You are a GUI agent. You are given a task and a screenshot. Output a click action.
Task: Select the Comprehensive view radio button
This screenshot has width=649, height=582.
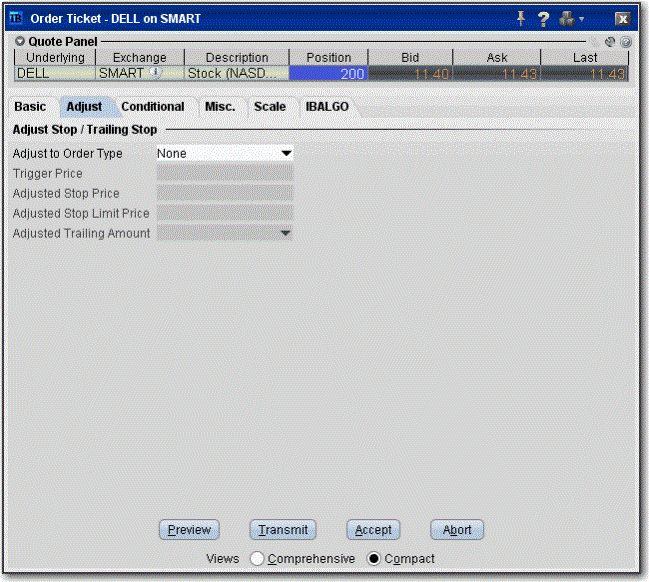click(257, 559)
